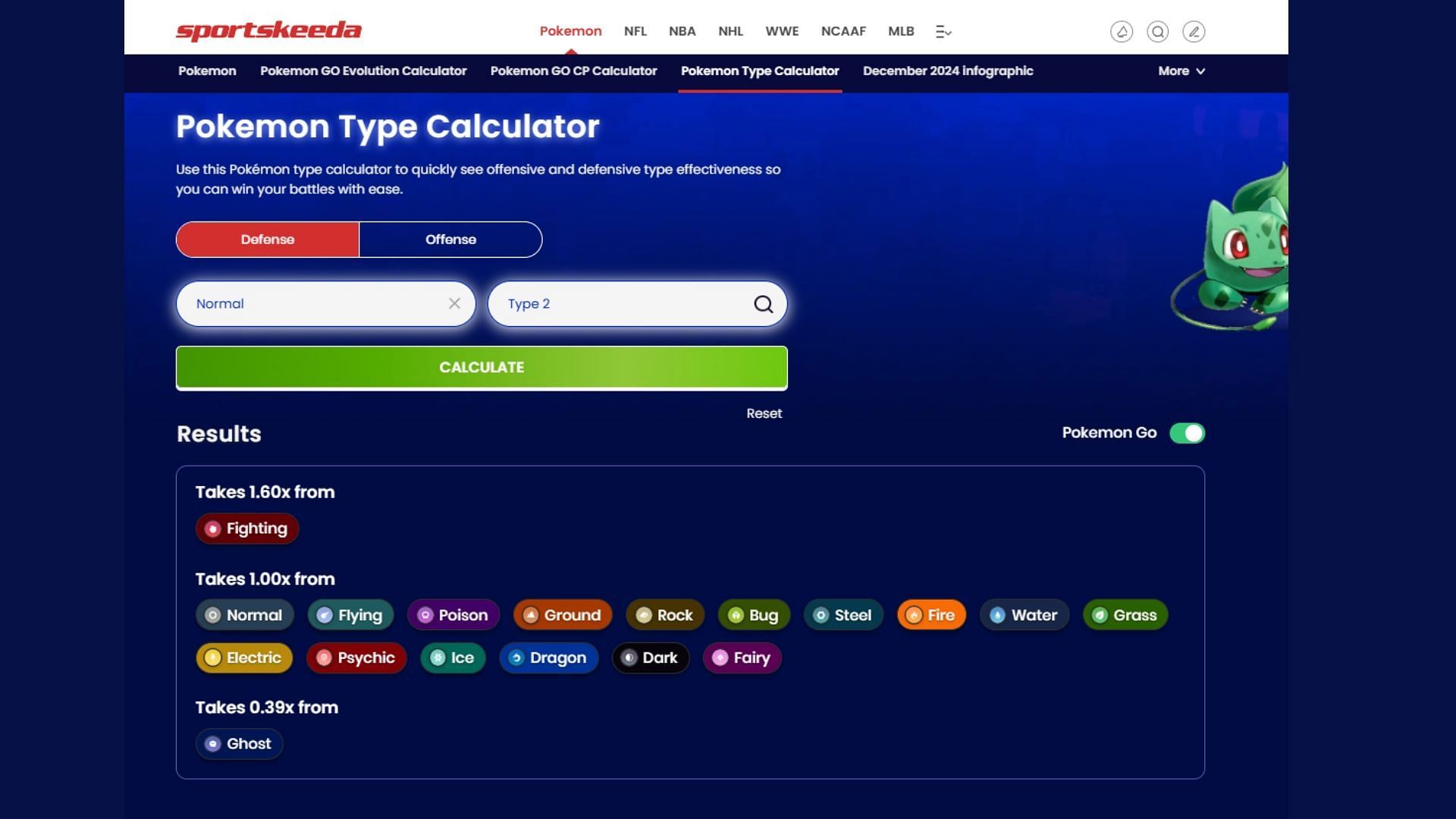This screenshot has width=1456, height=819.
Task: Go to Pokemon sub-navigation link
Action: pyautogui.click(x=207, y=71)
